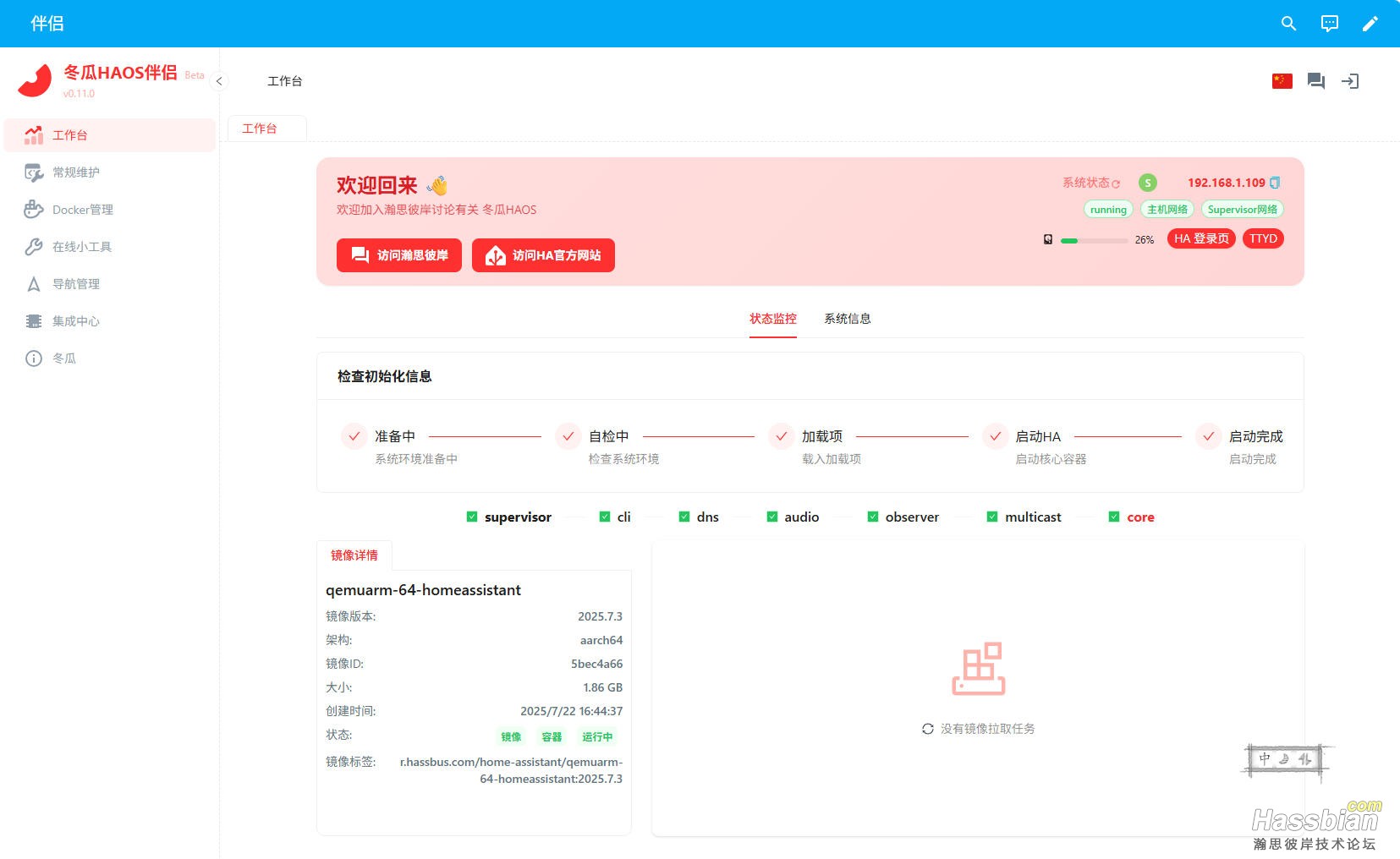Viewport: 1400px width, 859px height.
Task: Select the 工作台 page tab
Action: 267,129
